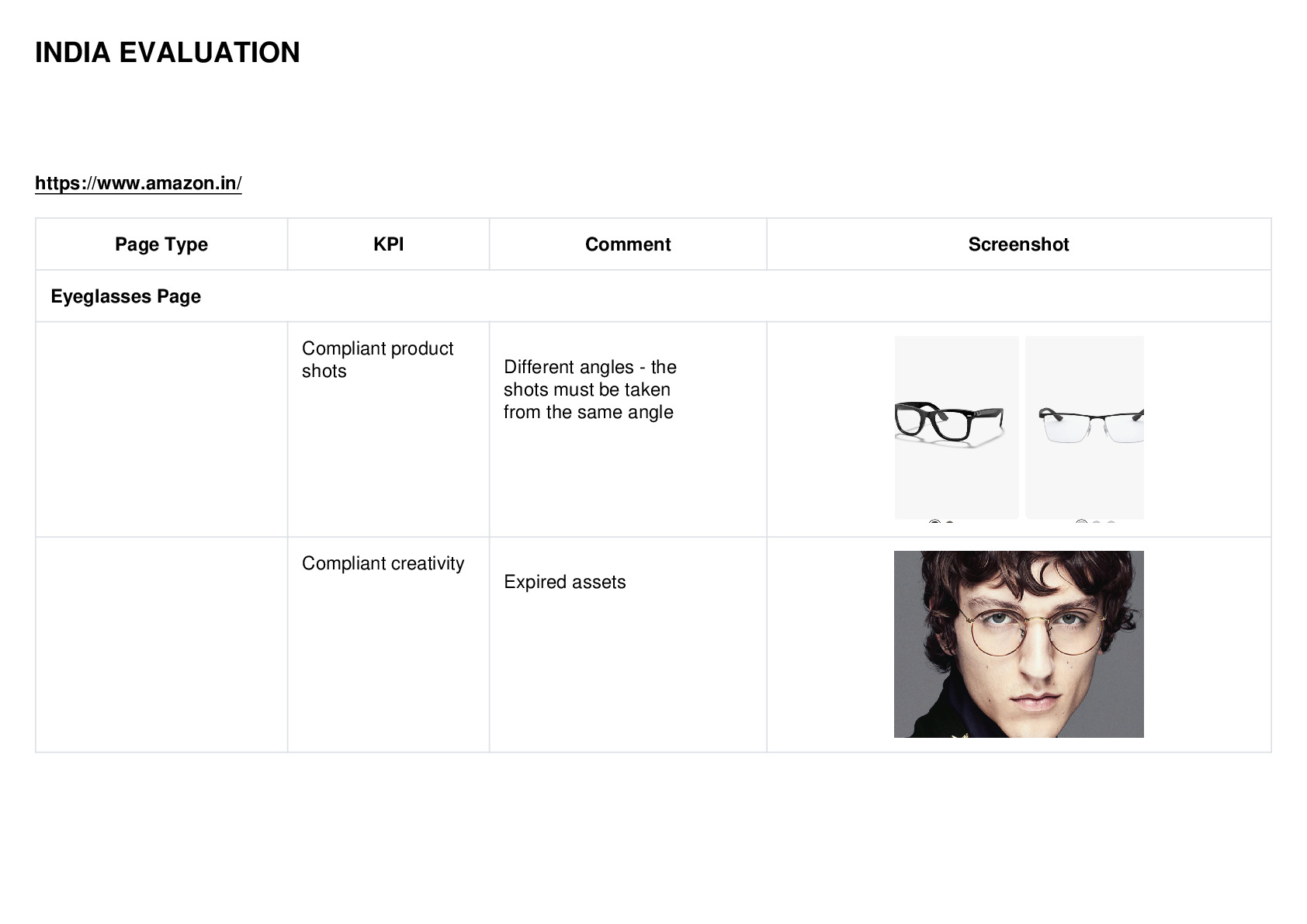This screenshot has width=1307, height=924.
Task: Click the empty Page Type cell beside Compliant creativity
Action: point(161,645)
